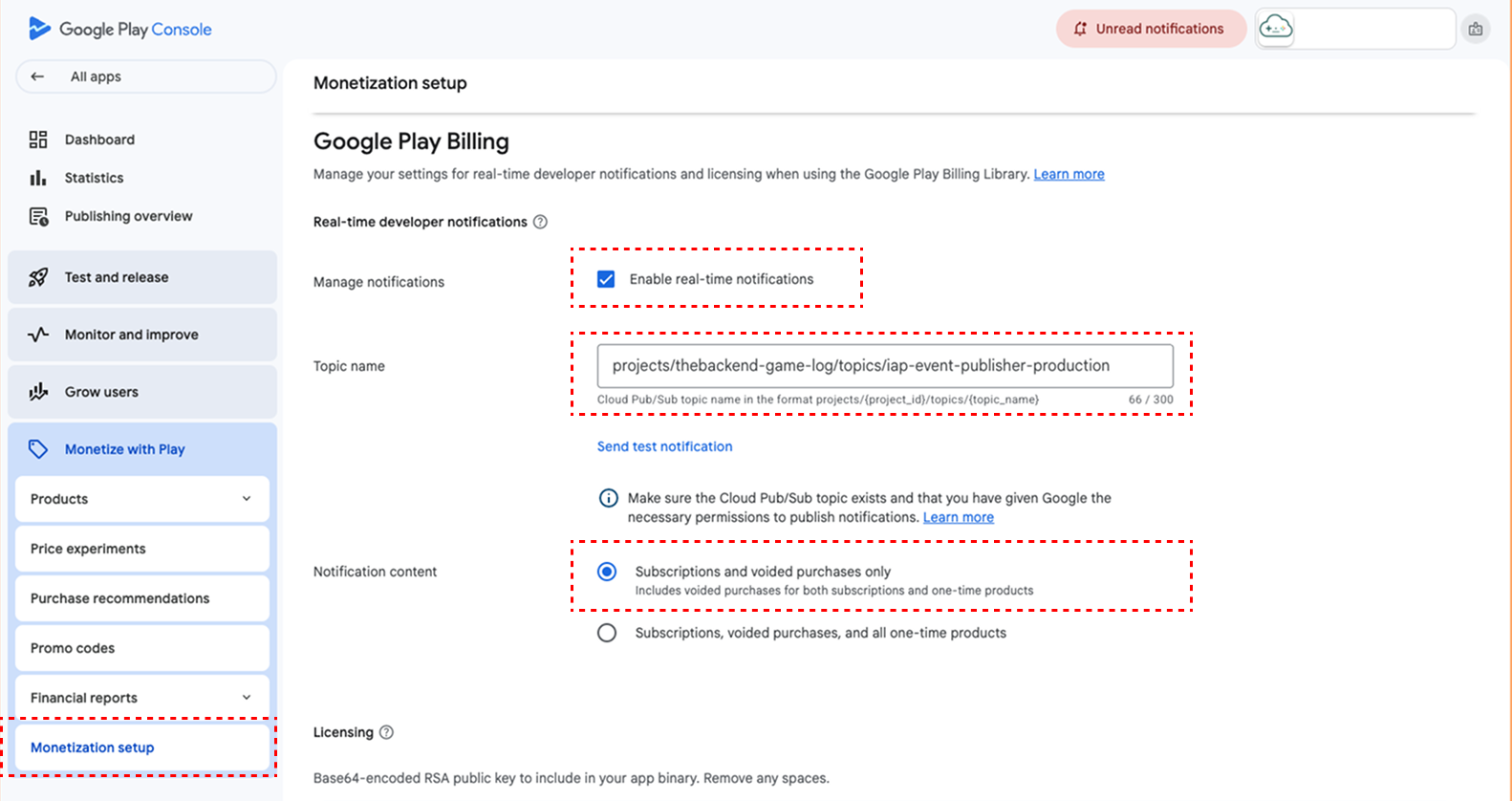Viewport: 1512px width, 801px height.
Task: Click the help icon next to Licensing
Action: pyautogui.click(x=386, y=732)
